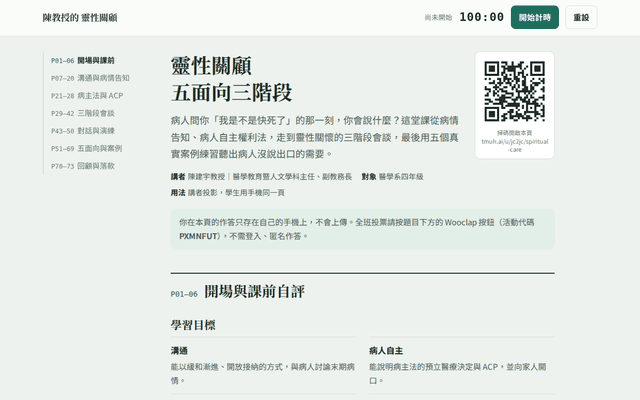Click the PXMNFUT activity code text

[198, 236]
